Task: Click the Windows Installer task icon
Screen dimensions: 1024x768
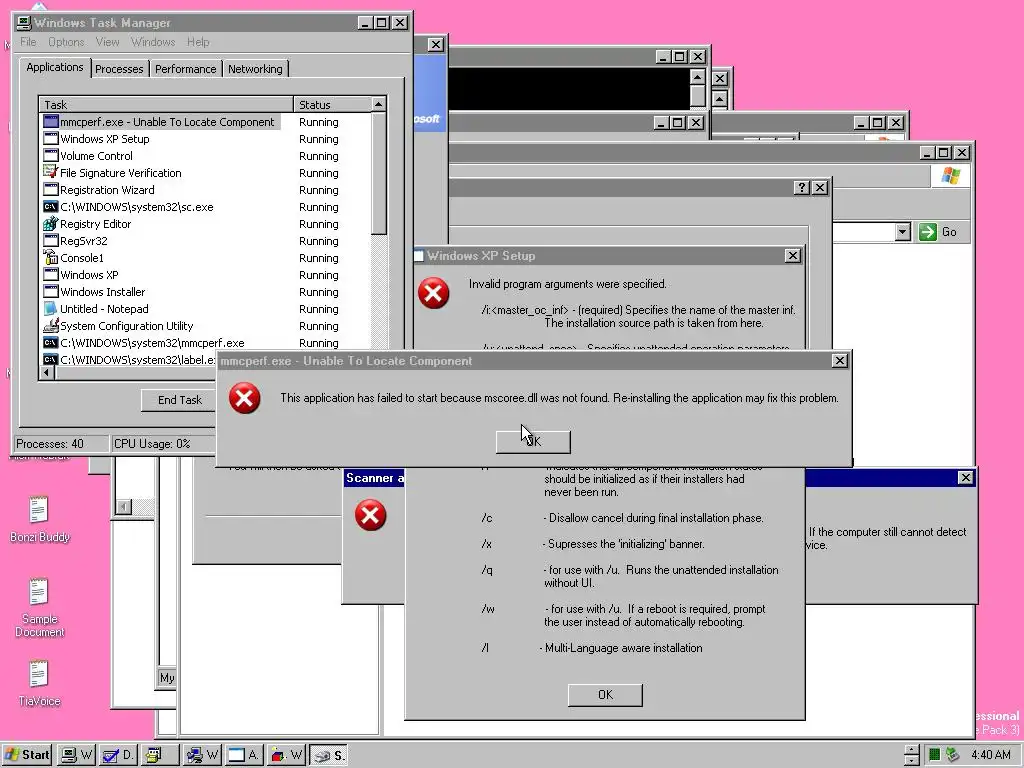Action: pos(50,292)
